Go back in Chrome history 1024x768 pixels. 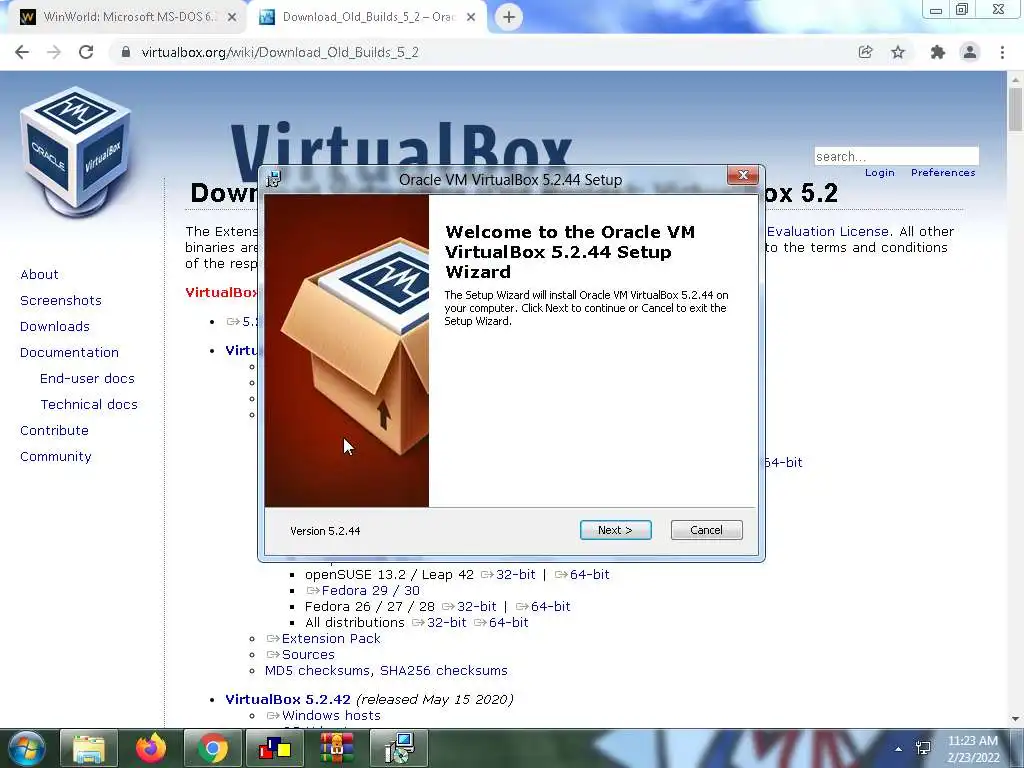[22, 52]
